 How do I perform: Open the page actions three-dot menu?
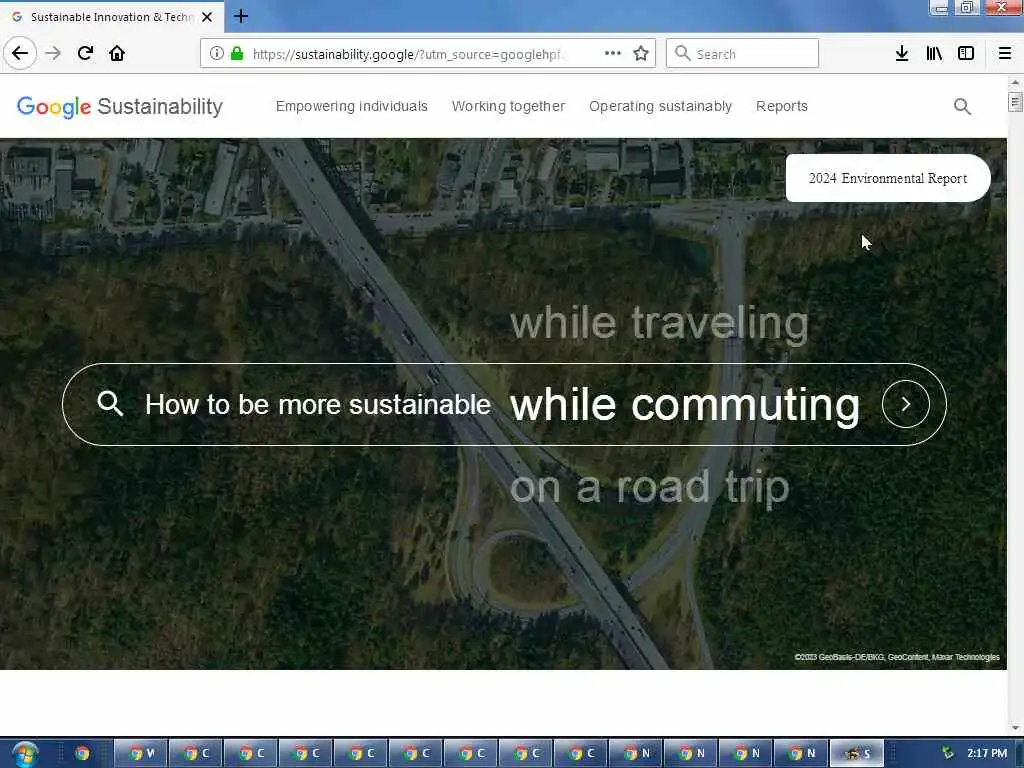(613, 54)
